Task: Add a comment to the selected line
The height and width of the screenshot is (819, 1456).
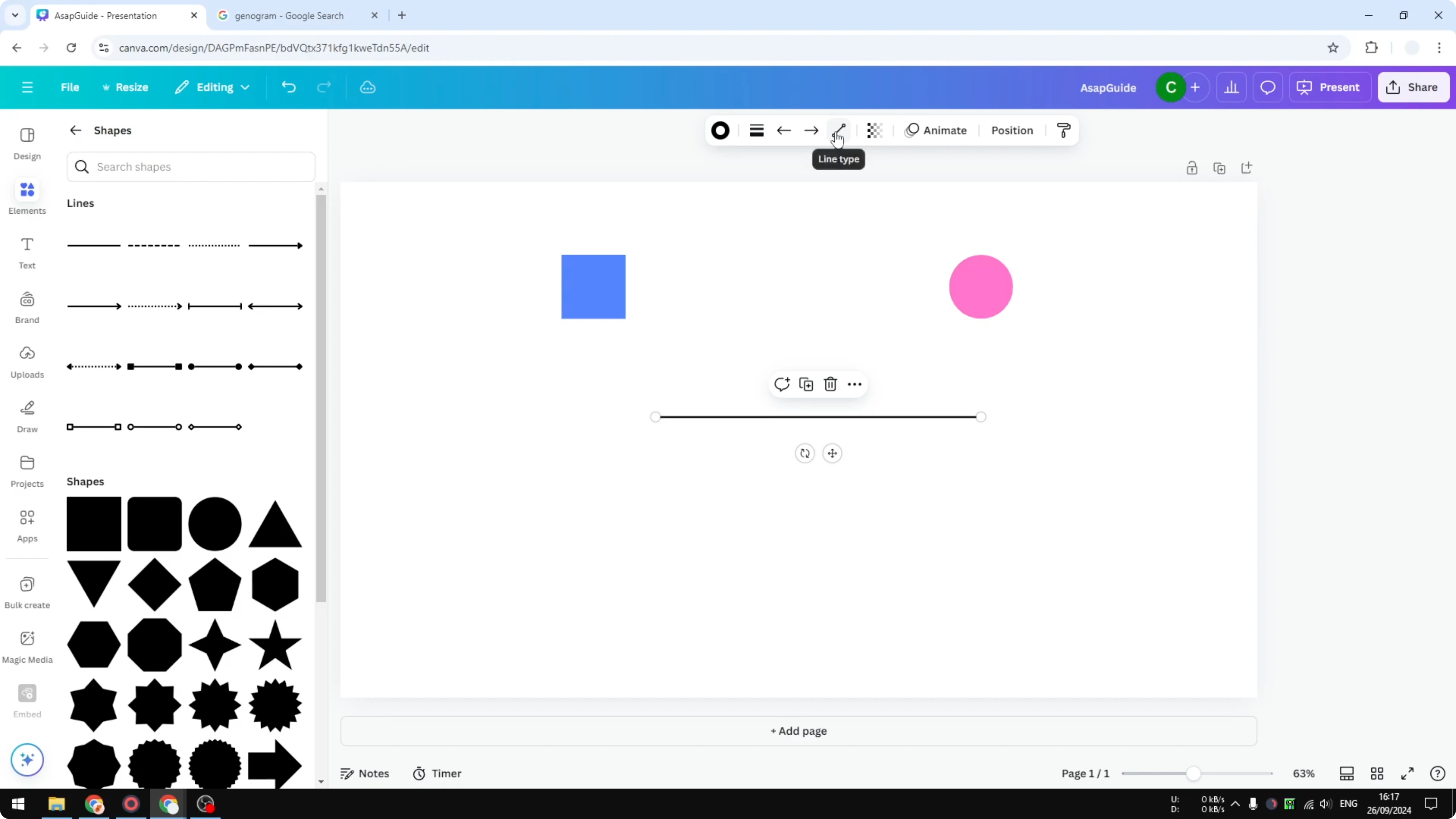Action: (x=782, y=384)
